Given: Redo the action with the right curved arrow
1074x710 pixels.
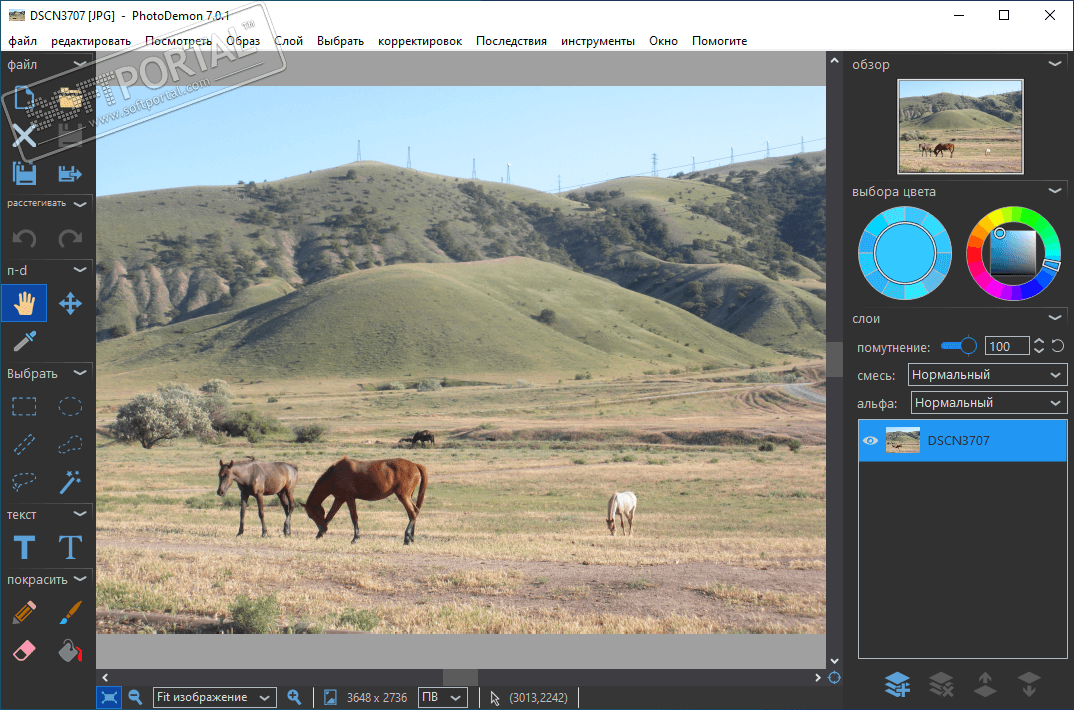Looking at the screenshot, I should coord(70,238).
